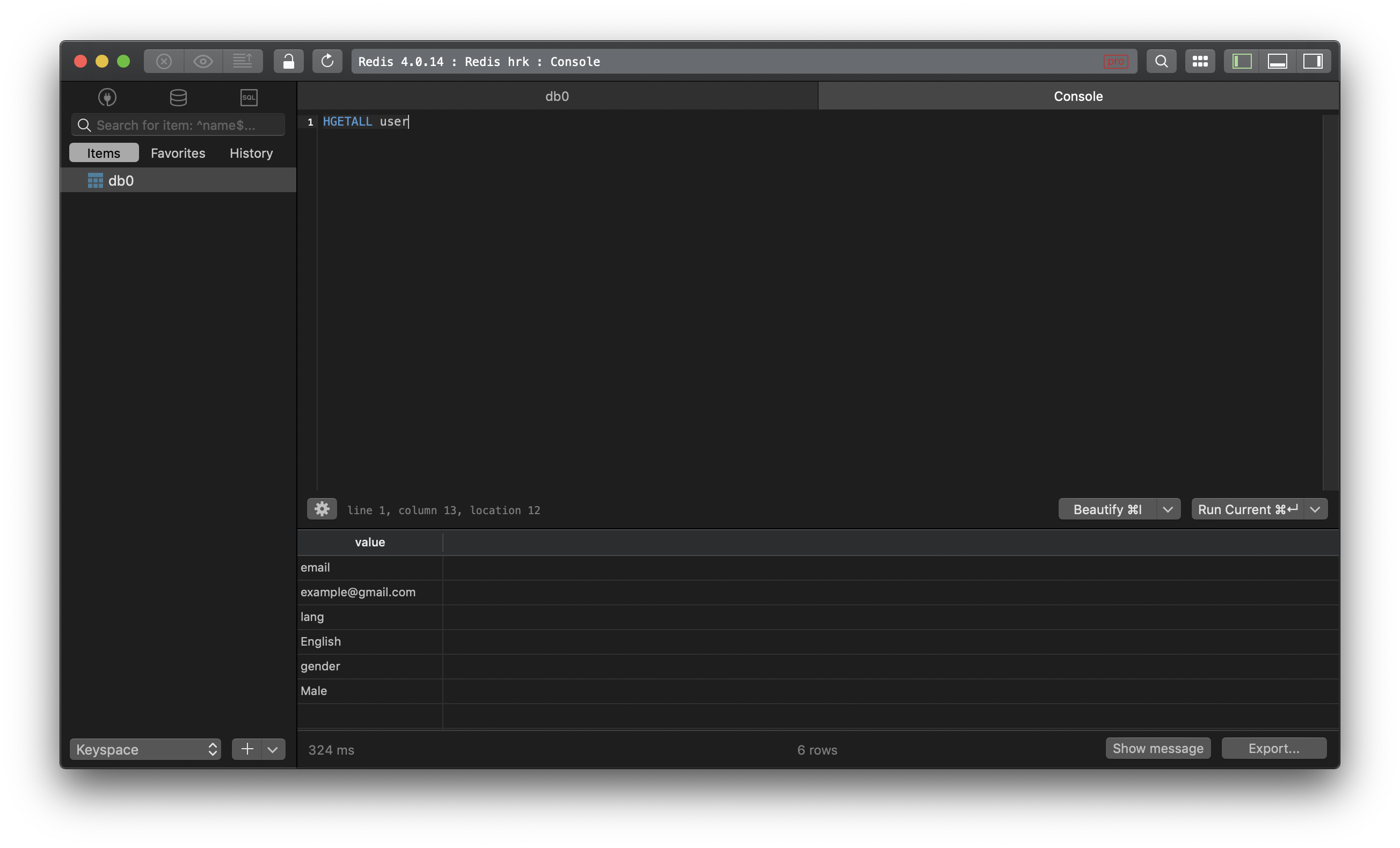Select the History navigation tab

coord(251,153)
